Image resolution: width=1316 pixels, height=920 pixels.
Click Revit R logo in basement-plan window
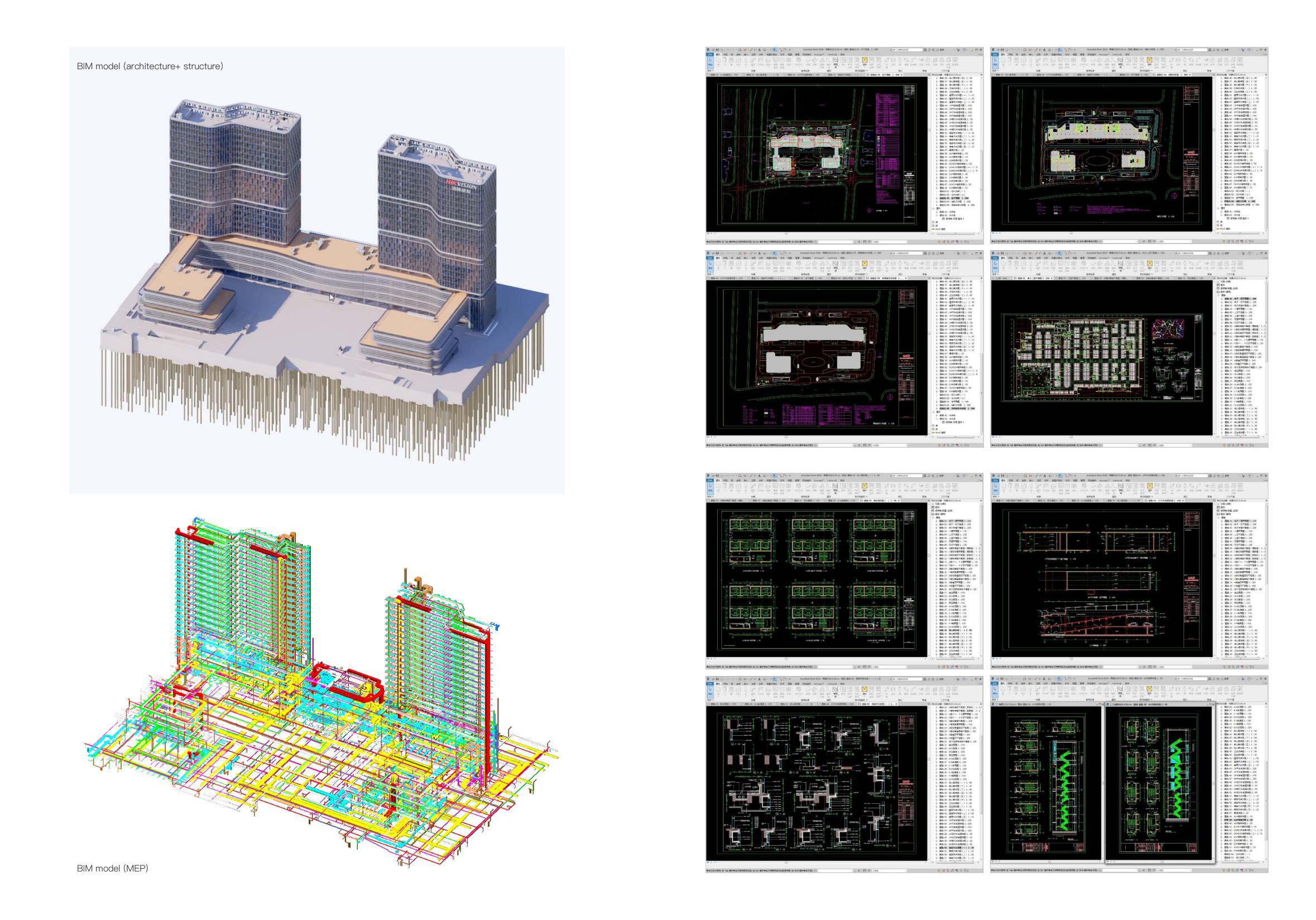[993, 253]
